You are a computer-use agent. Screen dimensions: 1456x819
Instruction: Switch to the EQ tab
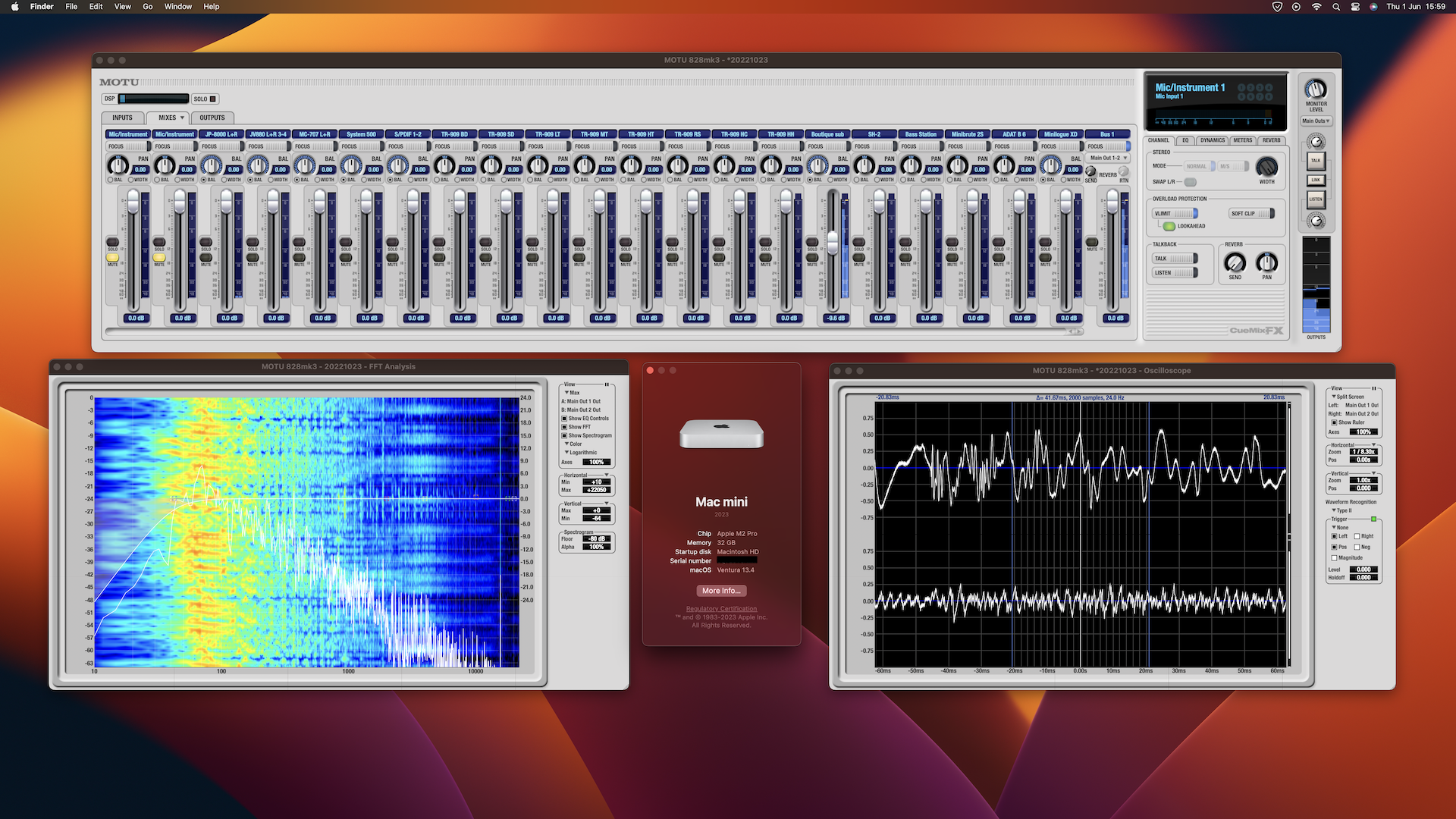tap(1185, 140)
